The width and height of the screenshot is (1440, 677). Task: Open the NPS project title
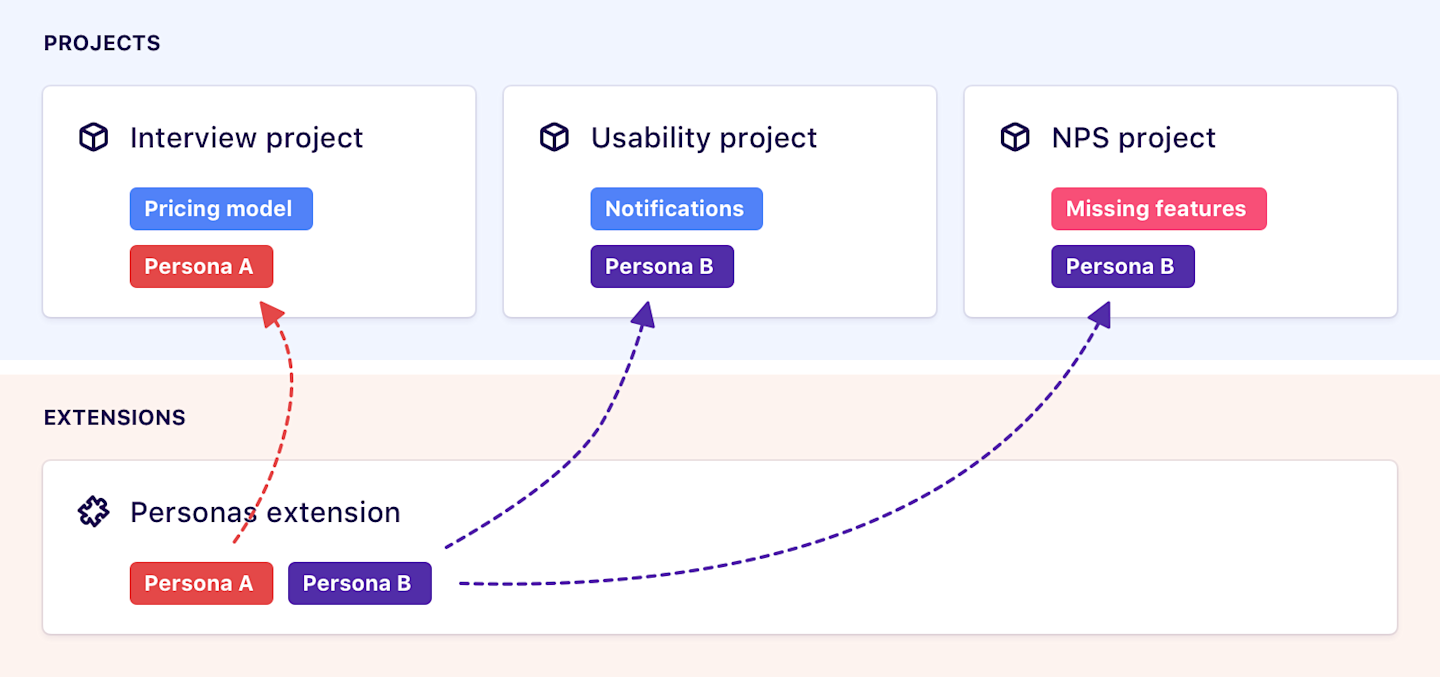click(x=1133, y=138)
